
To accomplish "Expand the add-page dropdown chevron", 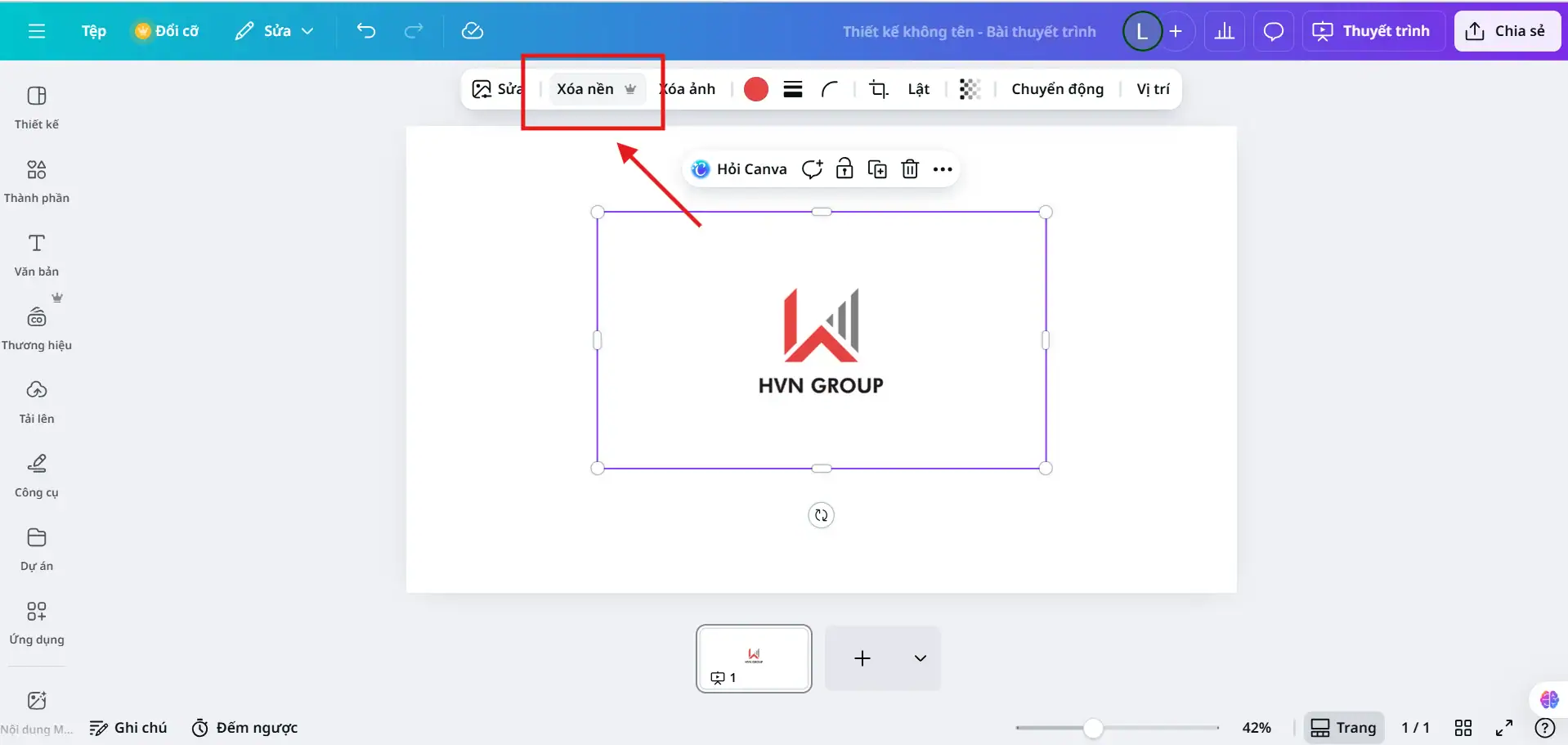I will (x=921, y=658).
